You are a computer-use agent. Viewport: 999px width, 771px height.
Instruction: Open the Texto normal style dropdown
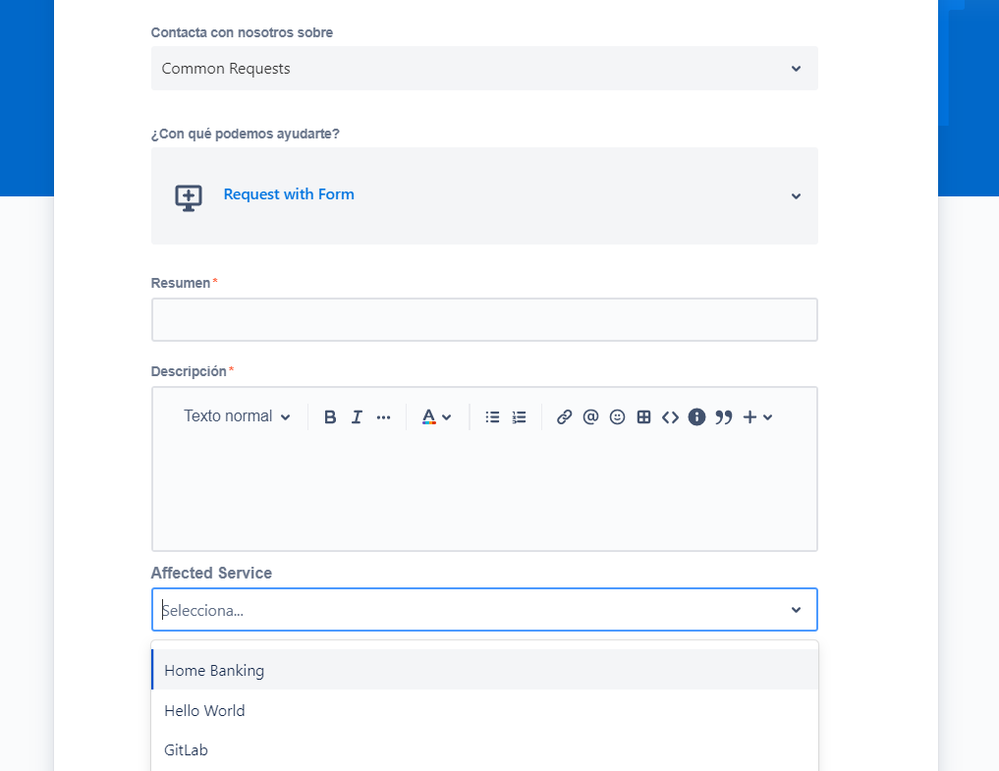point(237,417)
